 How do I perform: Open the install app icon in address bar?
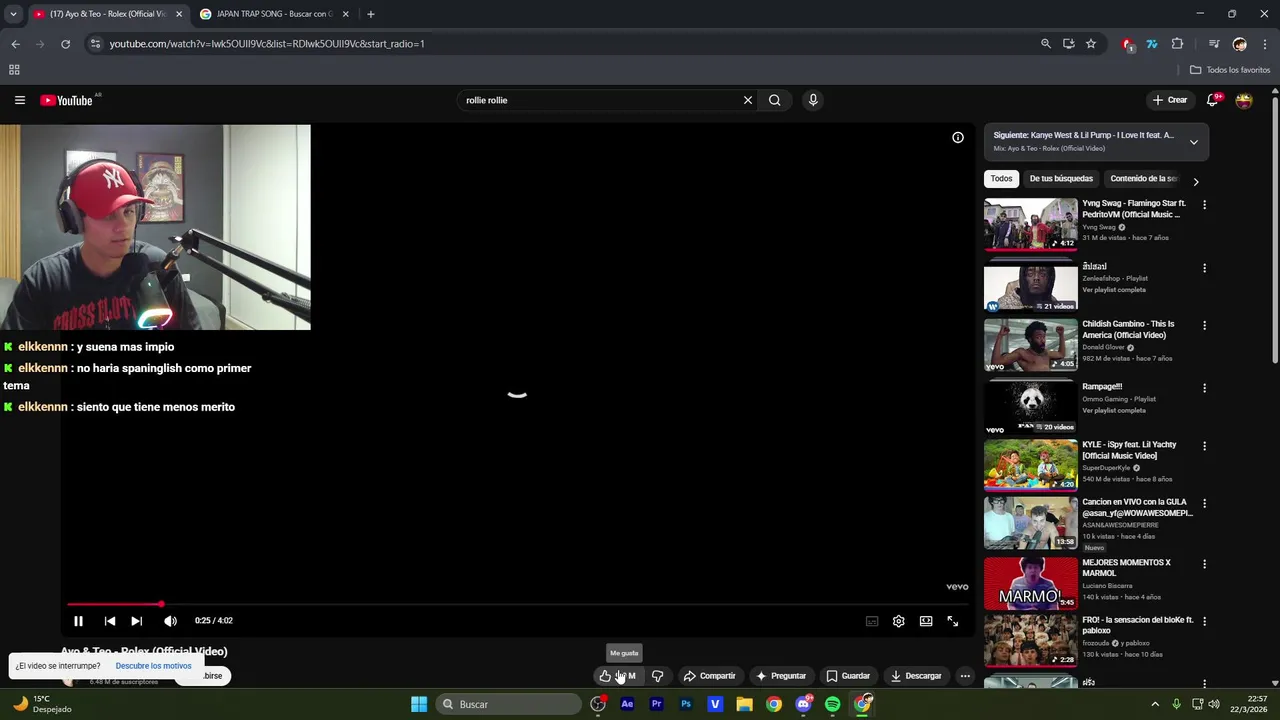pyautogui.click(x=1068, y=44)
